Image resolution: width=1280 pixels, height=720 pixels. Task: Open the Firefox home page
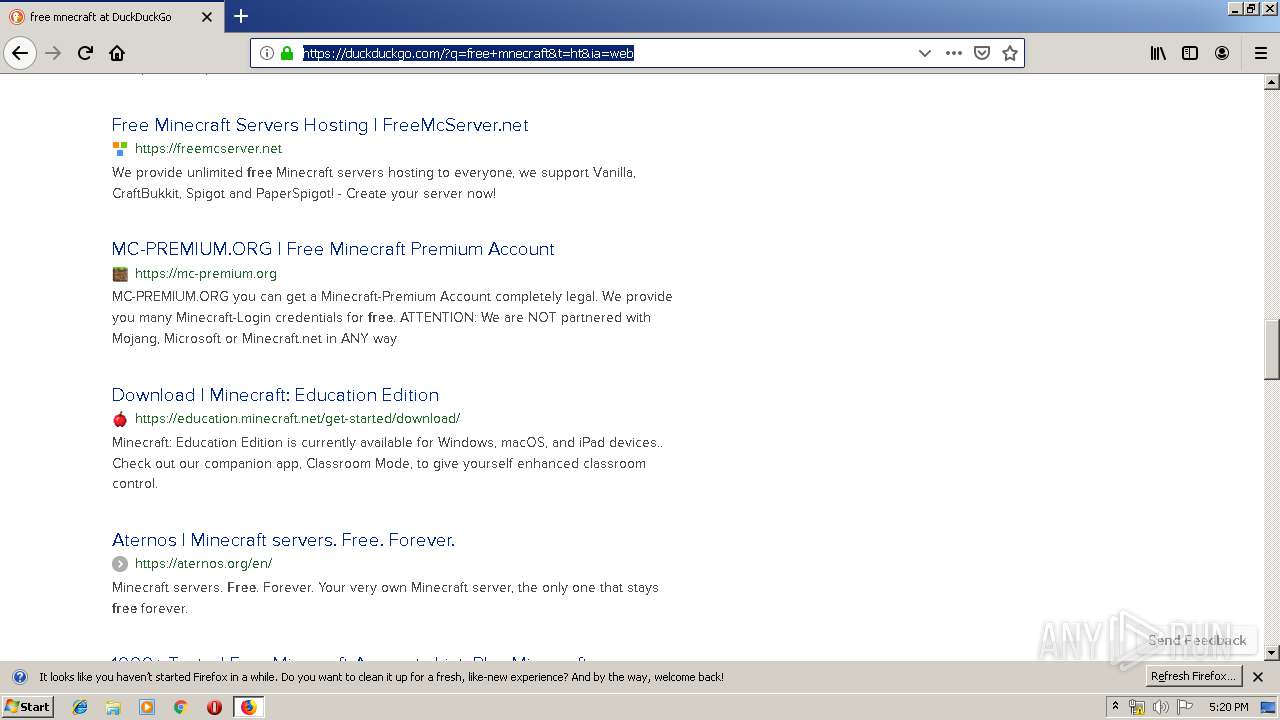point(117,53)
